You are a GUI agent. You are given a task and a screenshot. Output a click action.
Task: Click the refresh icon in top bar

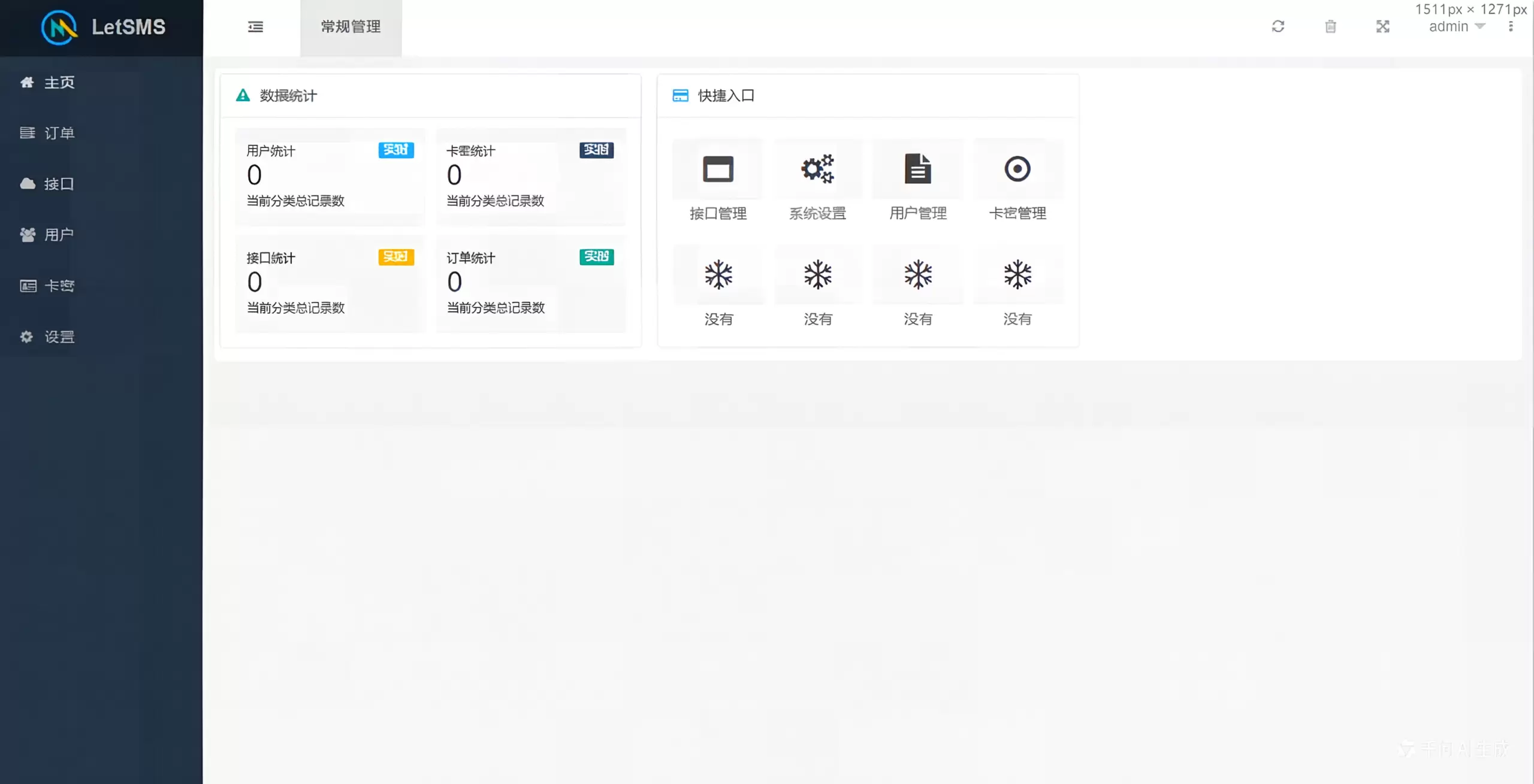(x=1278, y=26)
